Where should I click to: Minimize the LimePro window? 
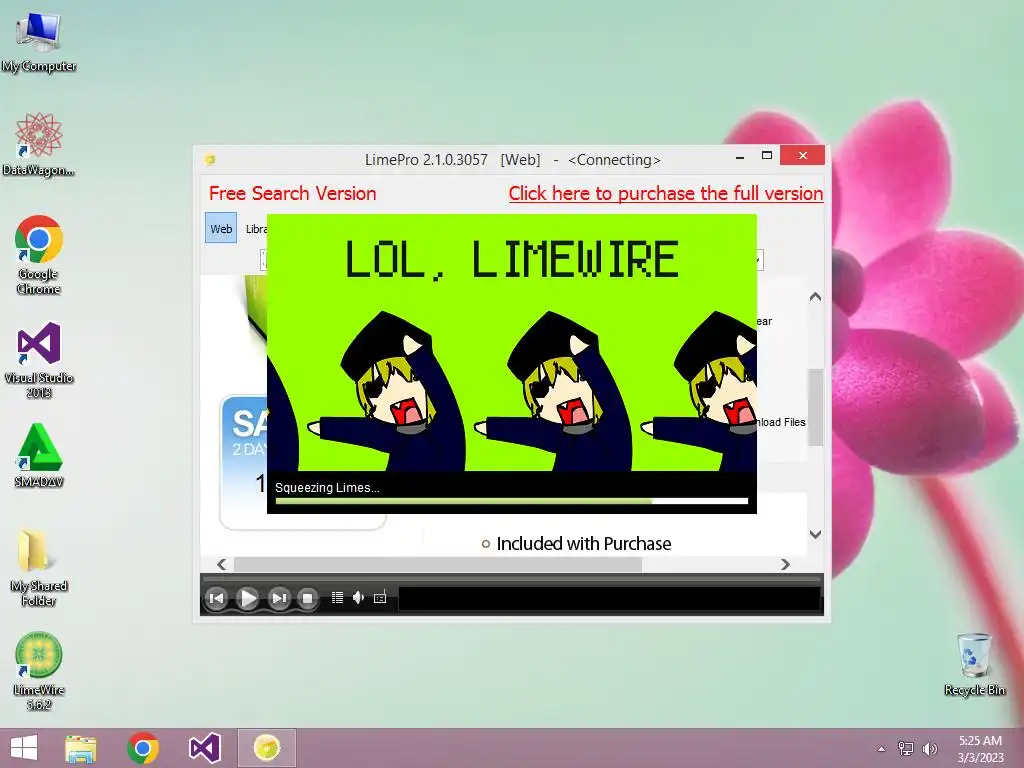click(740, 157)
